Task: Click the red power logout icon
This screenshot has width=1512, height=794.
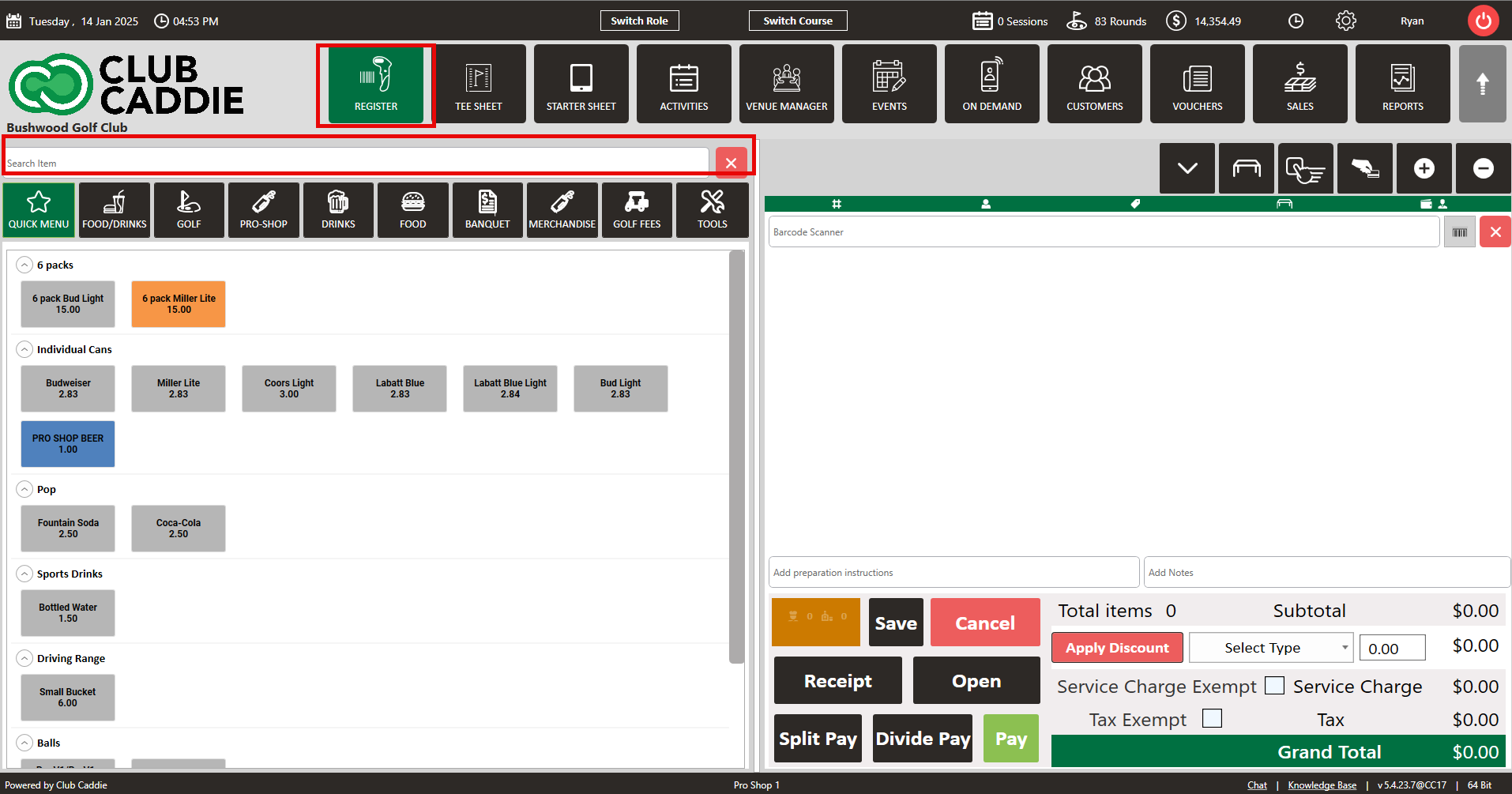Action: pos(1484,21)
